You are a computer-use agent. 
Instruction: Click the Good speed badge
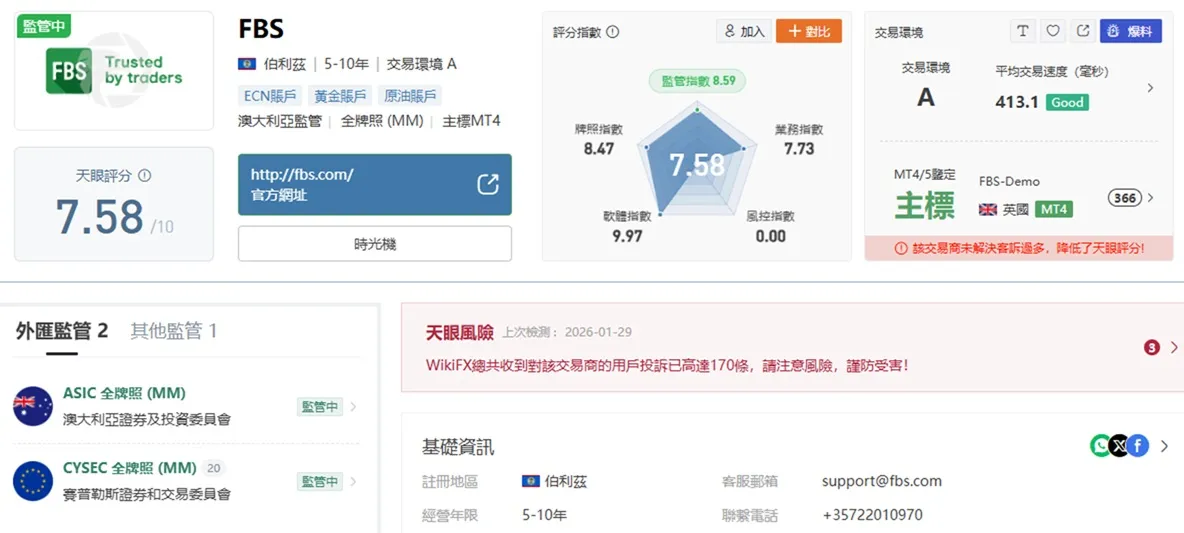click(x=1067, y=103)
